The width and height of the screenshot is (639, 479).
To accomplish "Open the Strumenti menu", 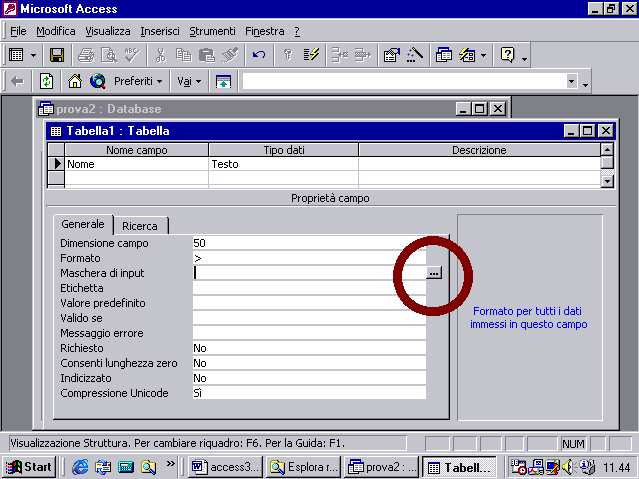I will [x=212, y=31].
